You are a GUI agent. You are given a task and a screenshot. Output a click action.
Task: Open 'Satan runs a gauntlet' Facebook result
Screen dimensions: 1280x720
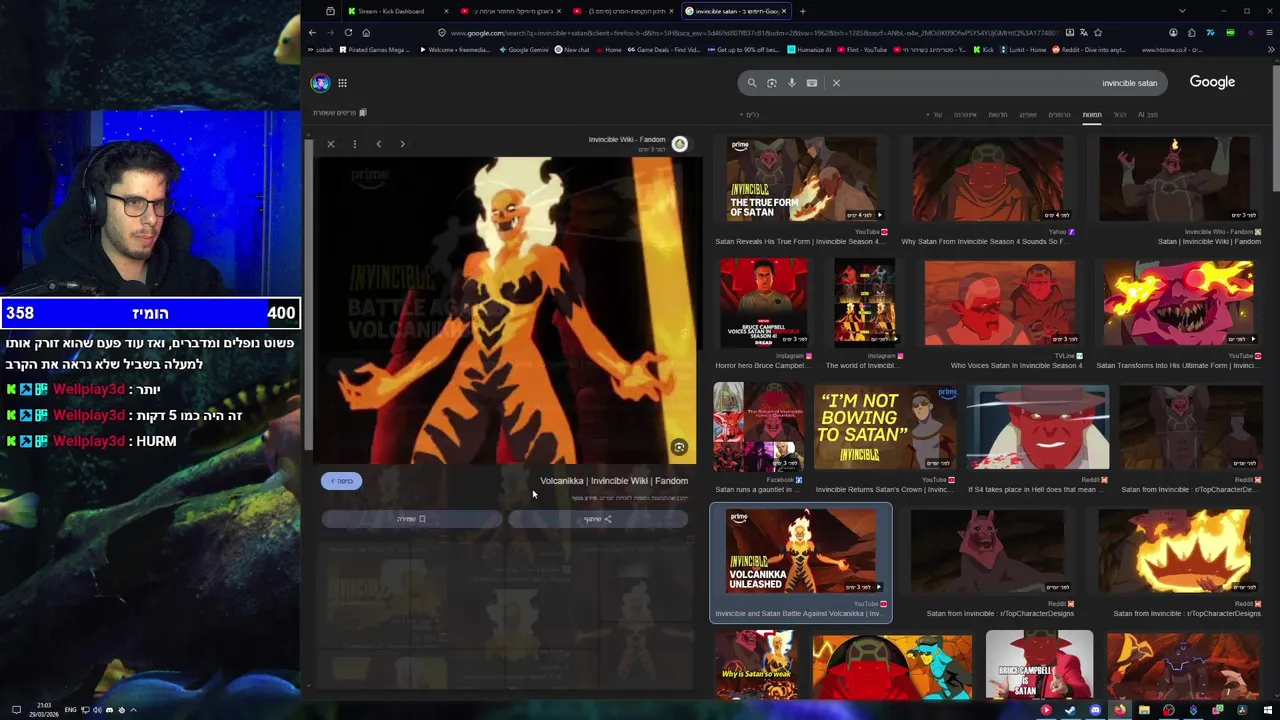click(758, 489)
